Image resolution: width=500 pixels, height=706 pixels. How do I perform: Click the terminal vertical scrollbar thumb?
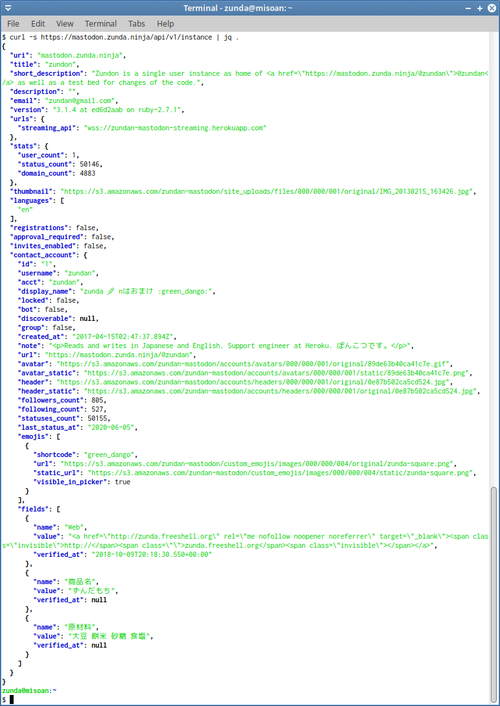(494, 594)
